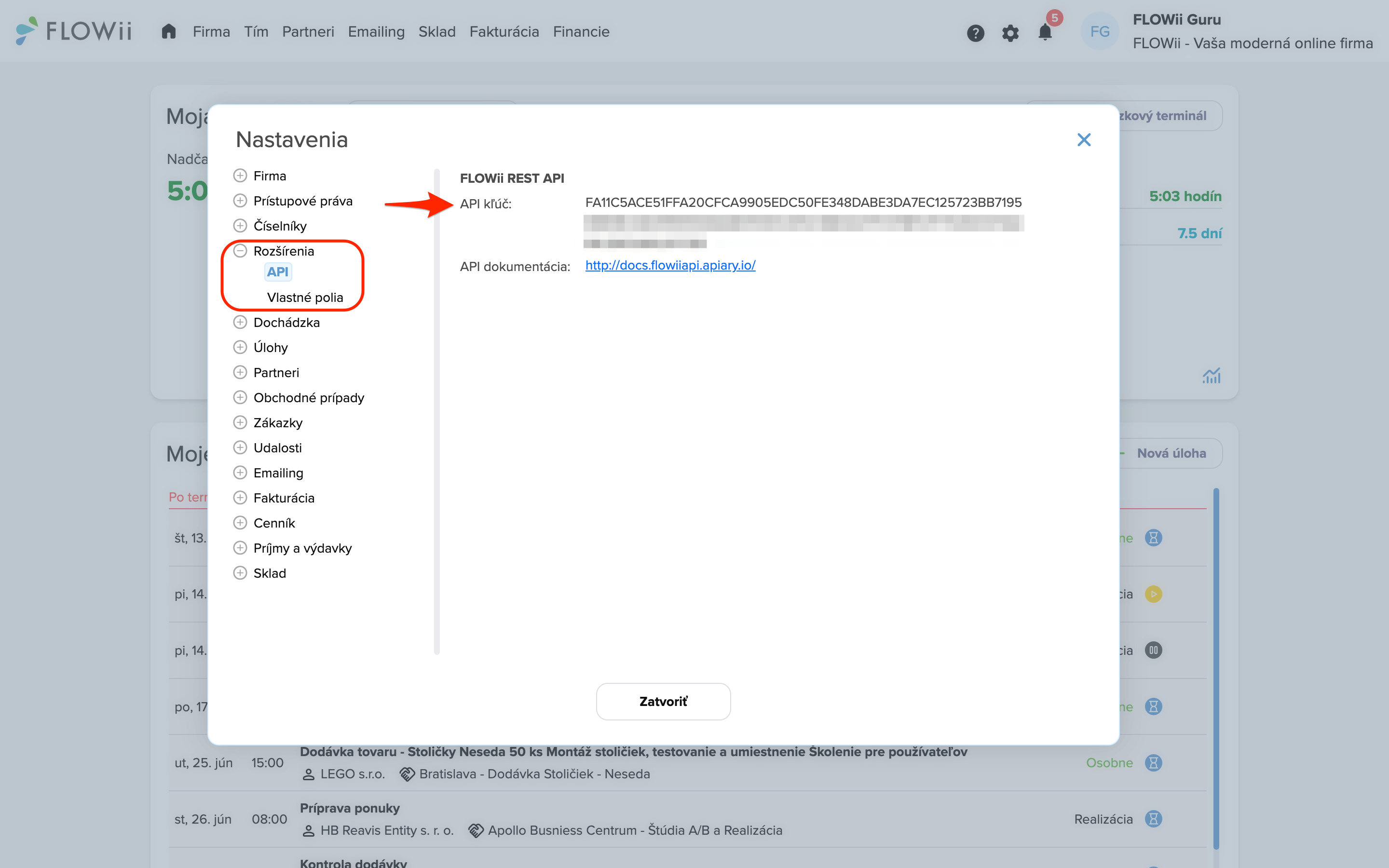Open the Emailing top menu
The image size is (1389, 868).
(x=376, y=31)
